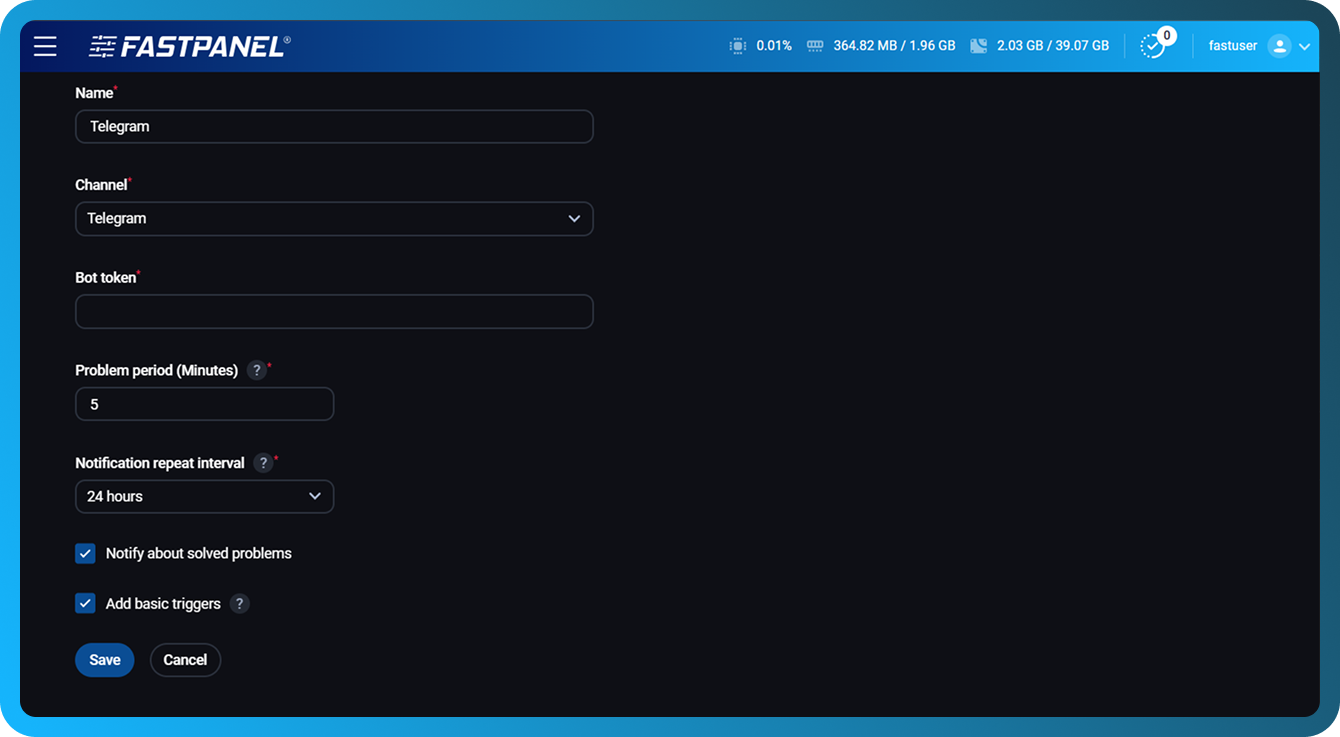Toggle the Add basic triggers checkbox
The height and width of the screenshot is (737, 1340).
(x=86, y=604)
